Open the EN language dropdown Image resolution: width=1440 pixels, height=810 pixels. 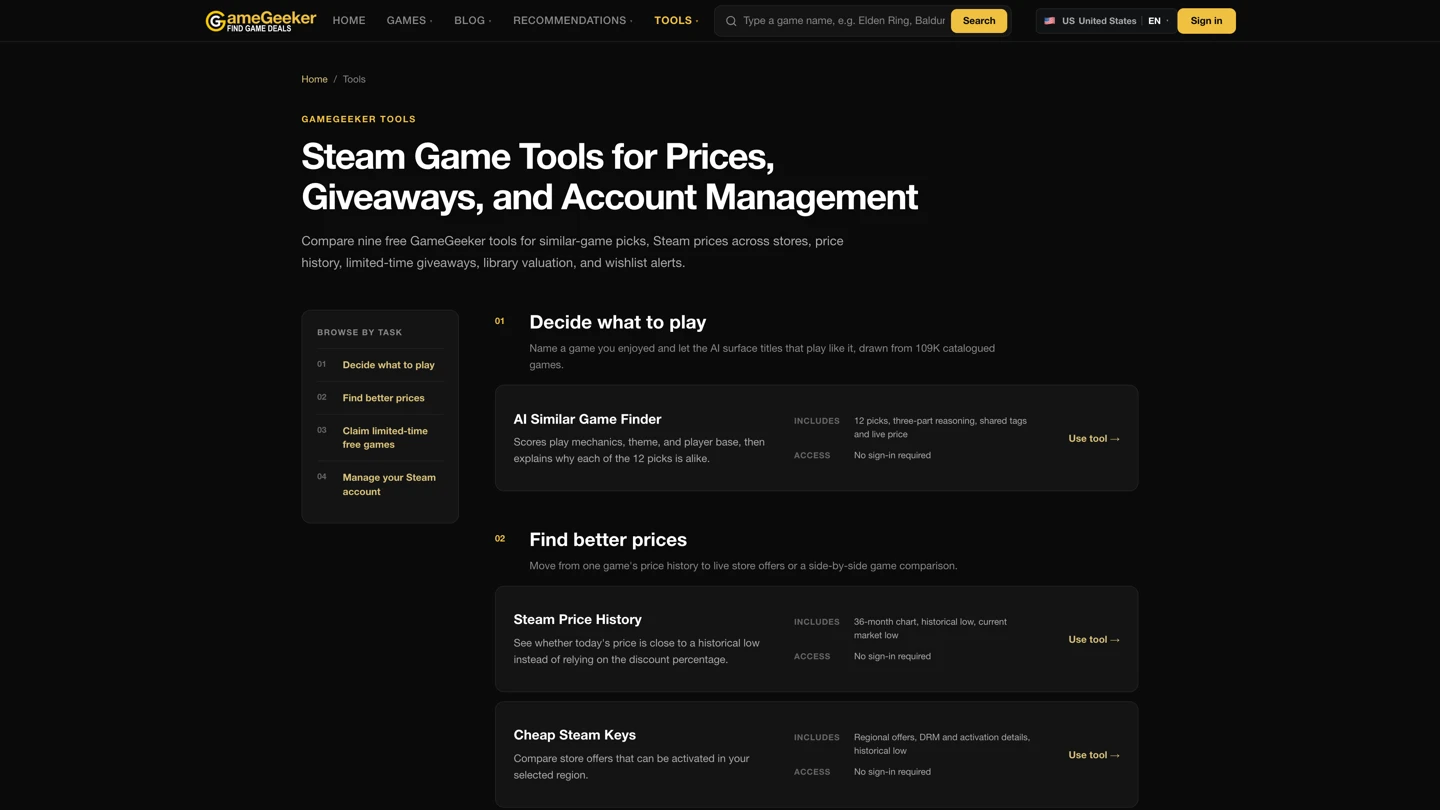coord(1158,21)
